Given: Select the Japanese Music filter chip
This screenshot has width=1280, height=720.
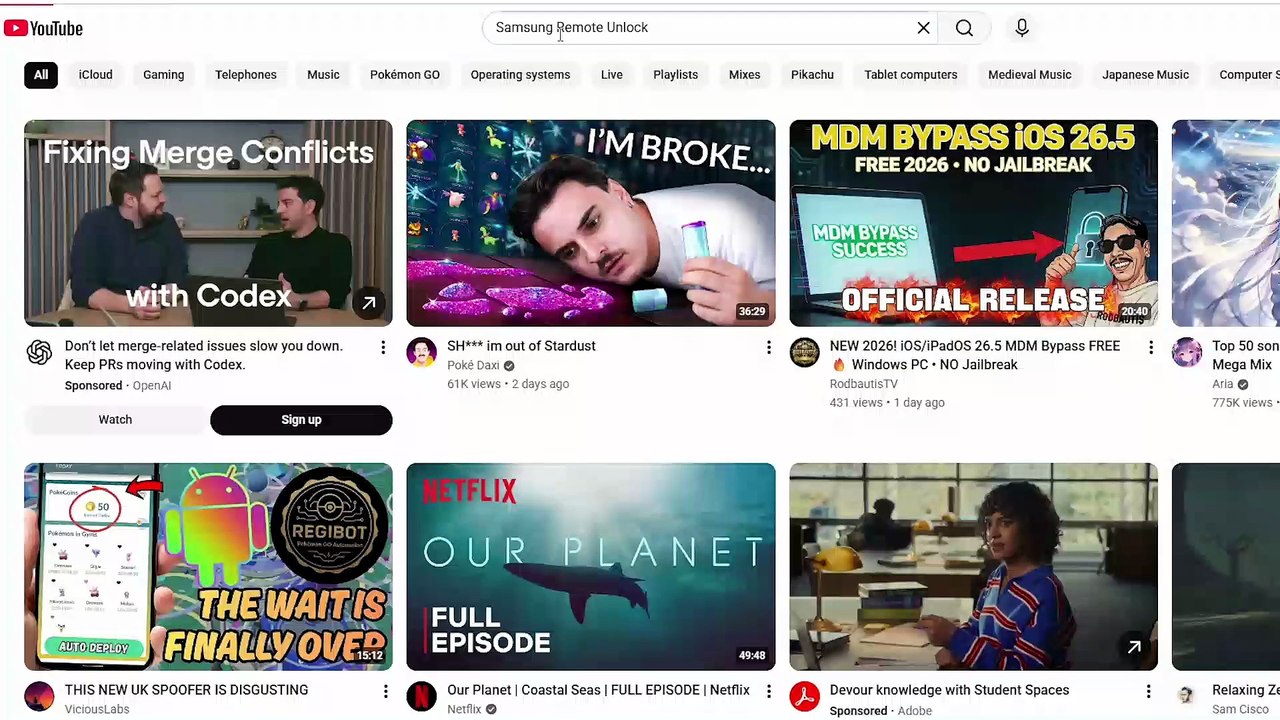Looking at the screenshot, I should point(1146,75).
